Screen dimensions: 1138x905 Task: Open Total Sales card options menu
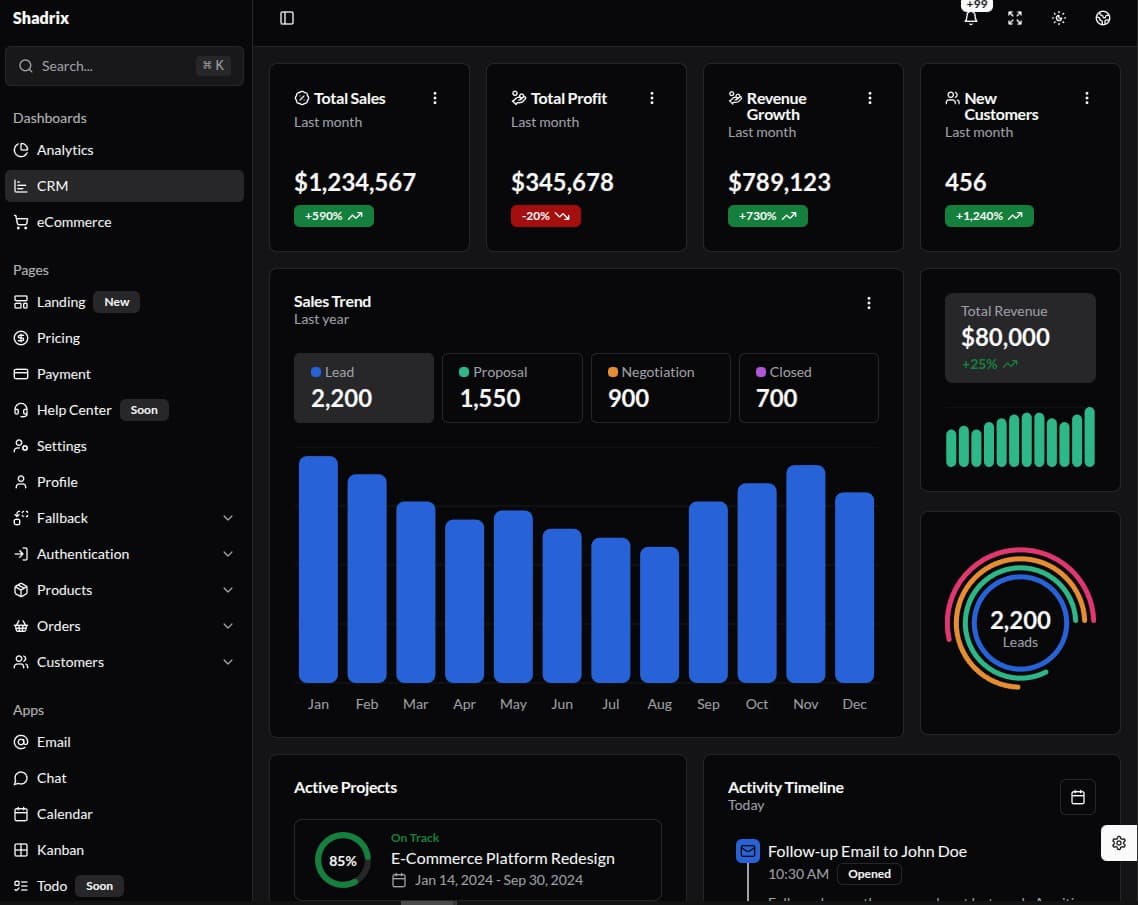coord(435,98)
